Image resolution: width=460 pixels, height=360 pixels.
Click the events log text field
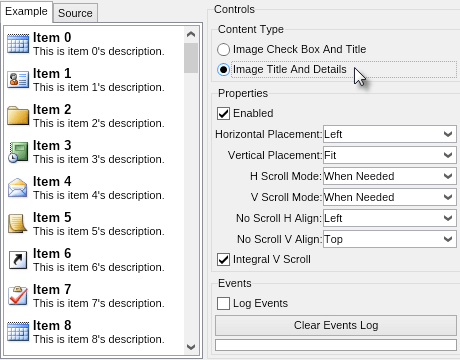[x=336, y=345]
